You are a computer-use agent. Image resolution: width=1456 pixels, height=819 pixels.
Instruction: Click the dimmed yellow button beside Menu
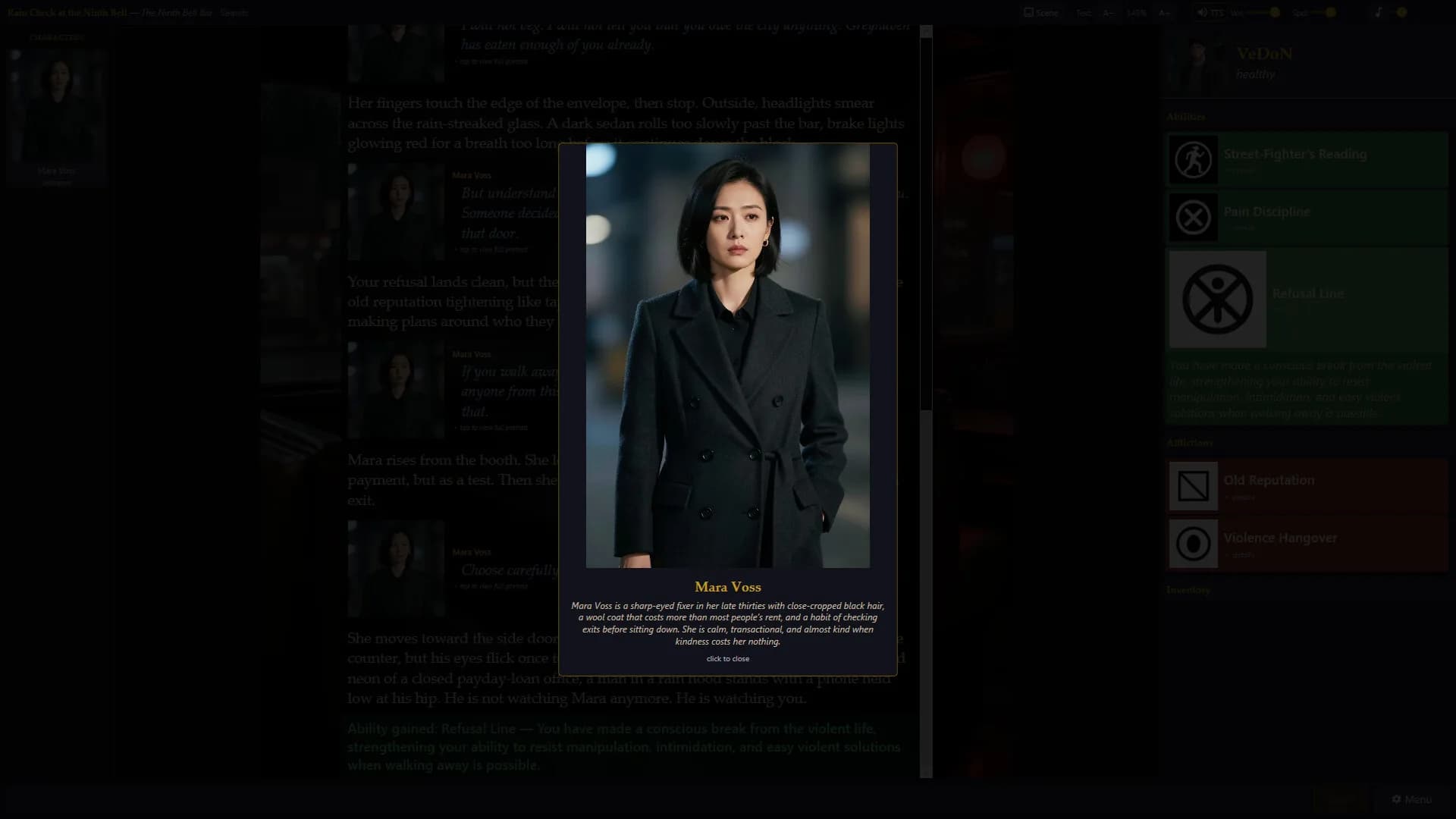point(1342,799)
